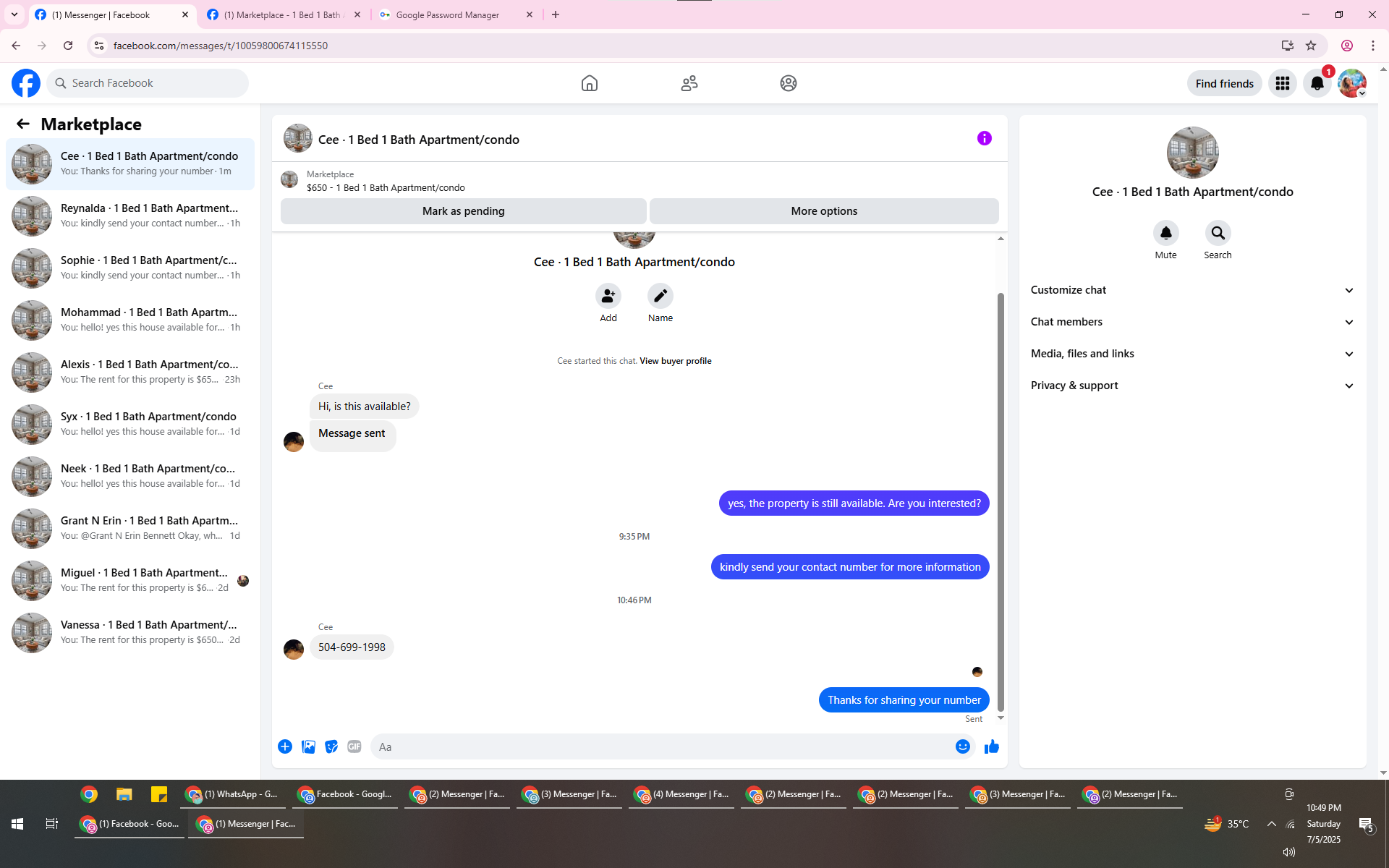Open the View buyer profile link
1389x868 pixels.
point(675,361)
